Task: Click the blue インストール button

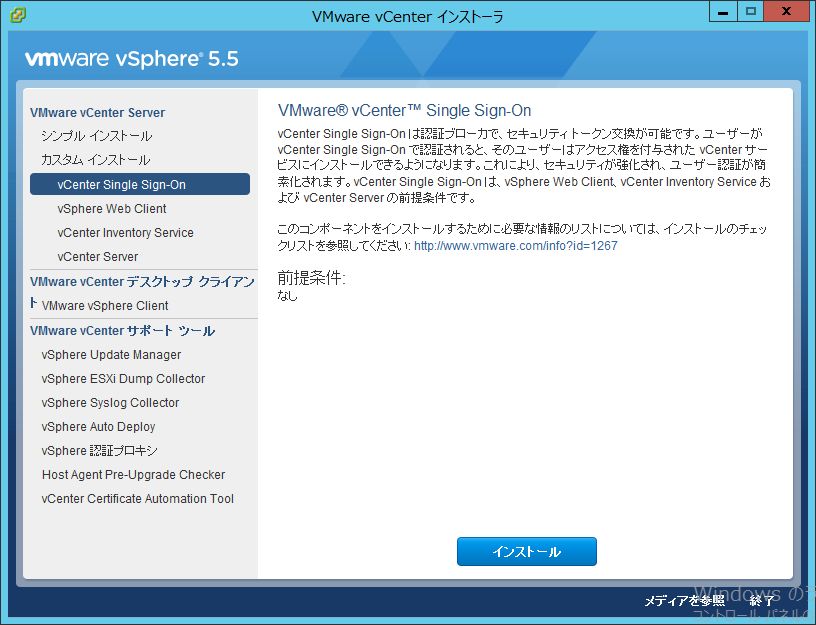Action: [x=527, y=552]
